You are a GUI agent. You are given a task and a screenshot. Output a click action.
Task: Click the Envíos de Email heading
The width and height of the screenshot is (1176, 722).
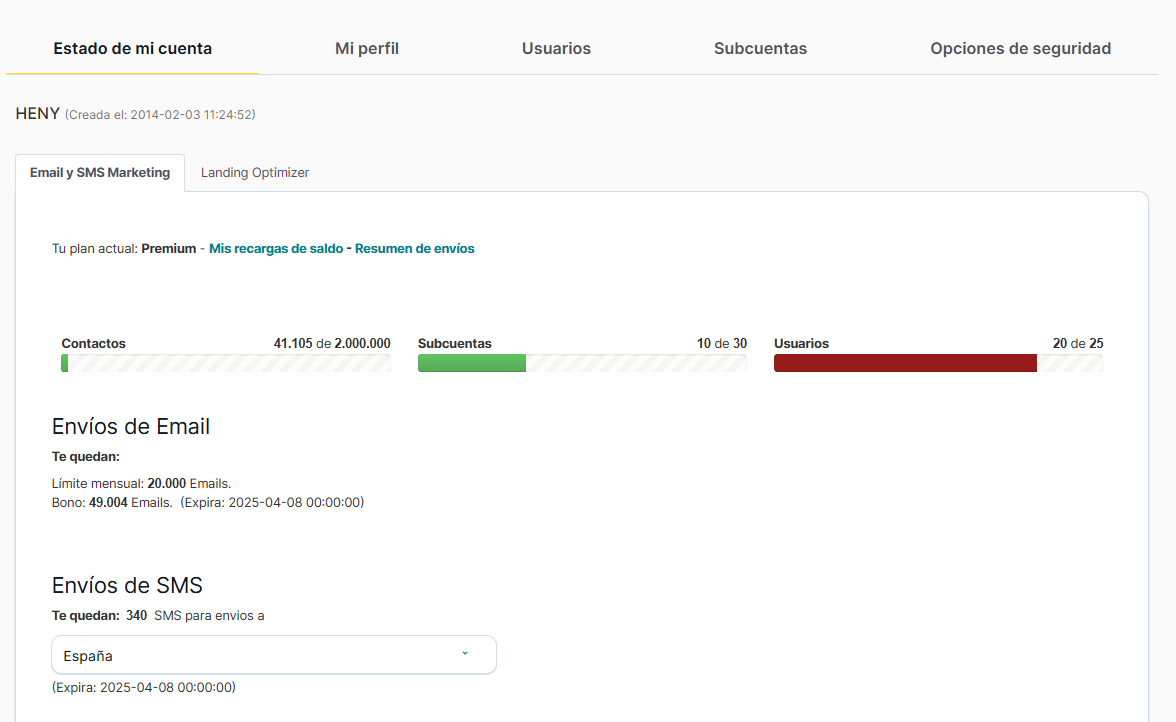coord(131,427)
